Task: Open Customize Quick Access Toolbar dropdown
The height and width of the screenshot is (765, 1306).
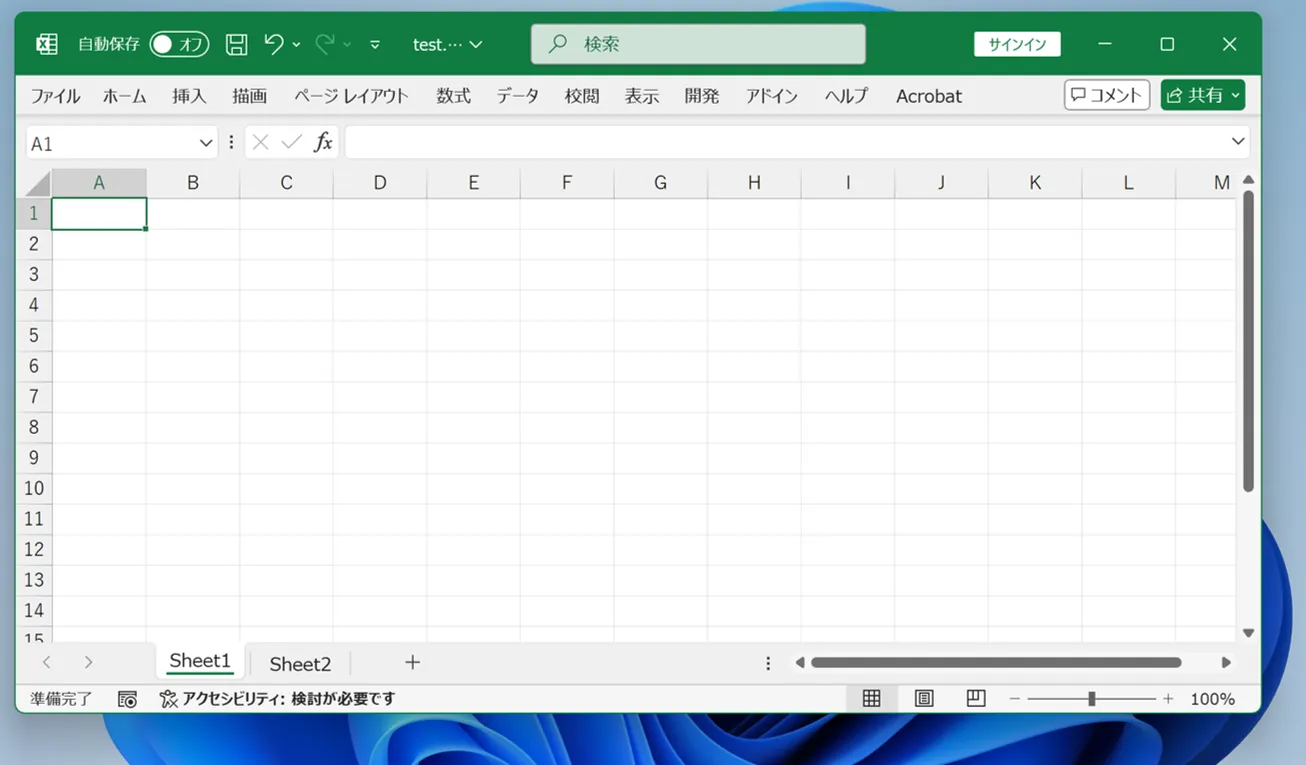Action: tap(375, 45)
